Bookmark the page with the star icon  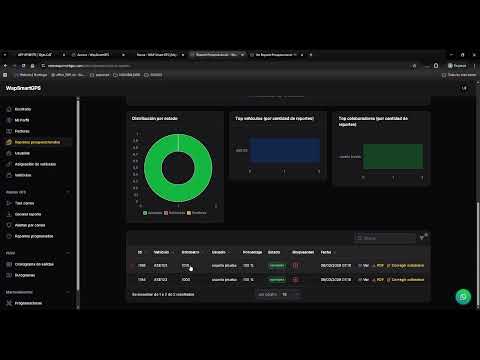point(414,66)
